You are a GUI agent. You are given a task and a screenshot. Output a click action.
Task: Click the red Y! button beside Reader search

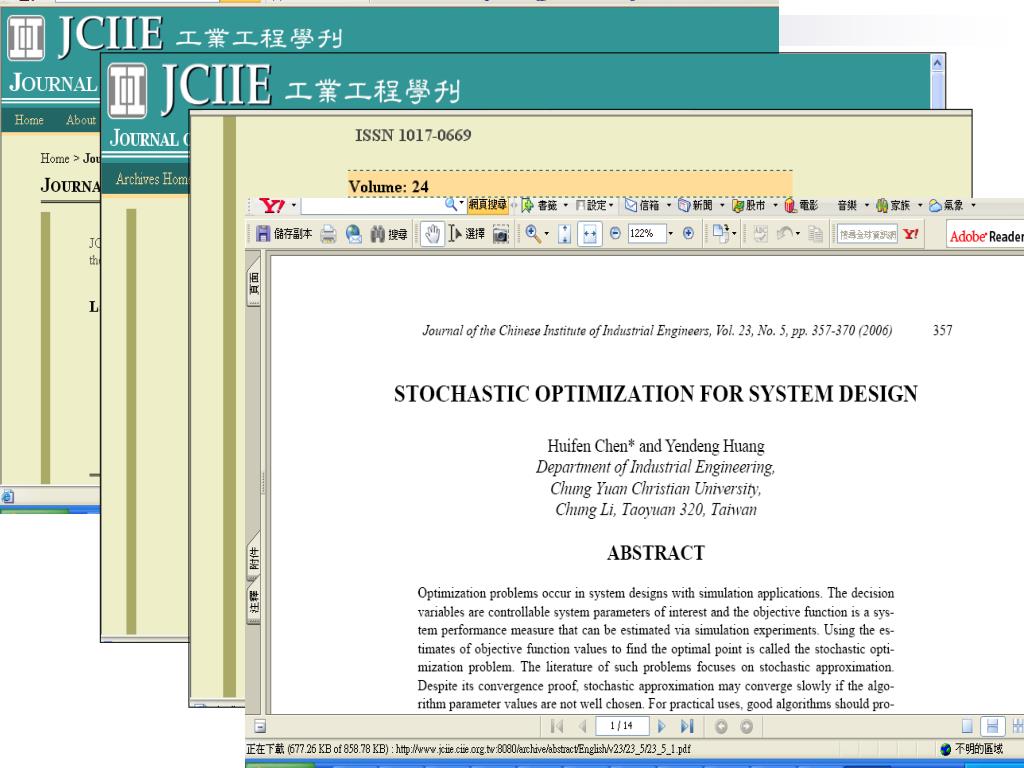(x=911, y=234)
